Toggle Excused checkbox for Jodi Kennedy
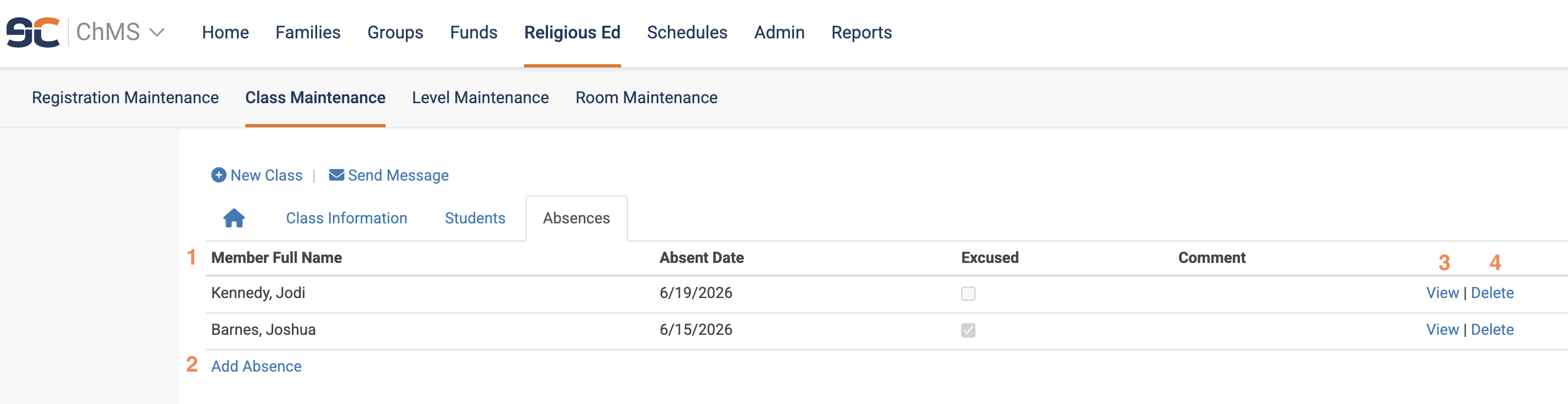Image resolution: width=1568 pixels, height=404 pixels. click(x=968, y=293)
